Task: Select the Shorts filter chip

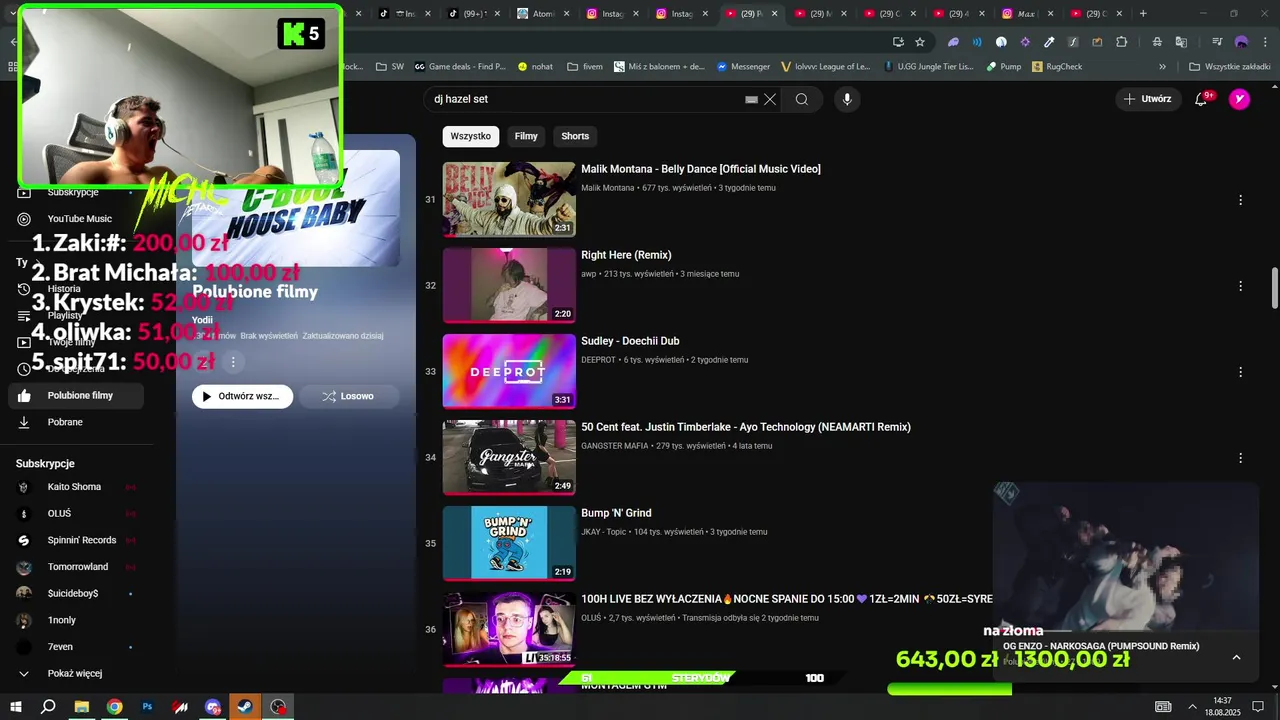Action: click(x=575, y=136)
